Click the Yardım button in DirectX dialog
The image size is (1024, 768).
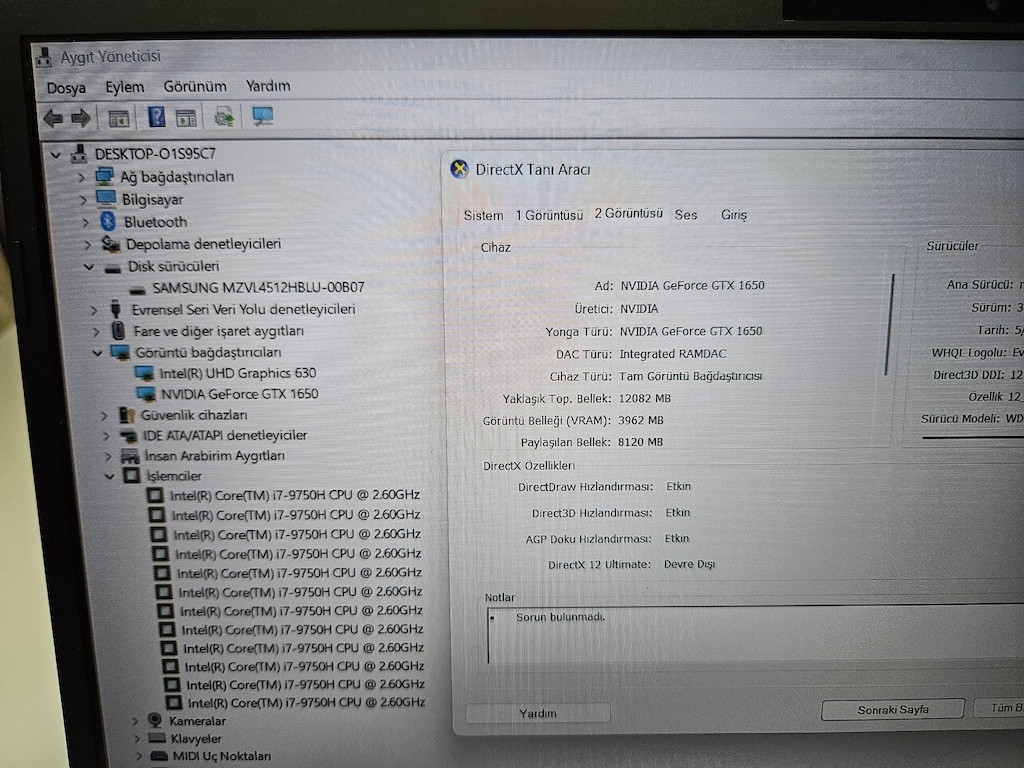538,713
